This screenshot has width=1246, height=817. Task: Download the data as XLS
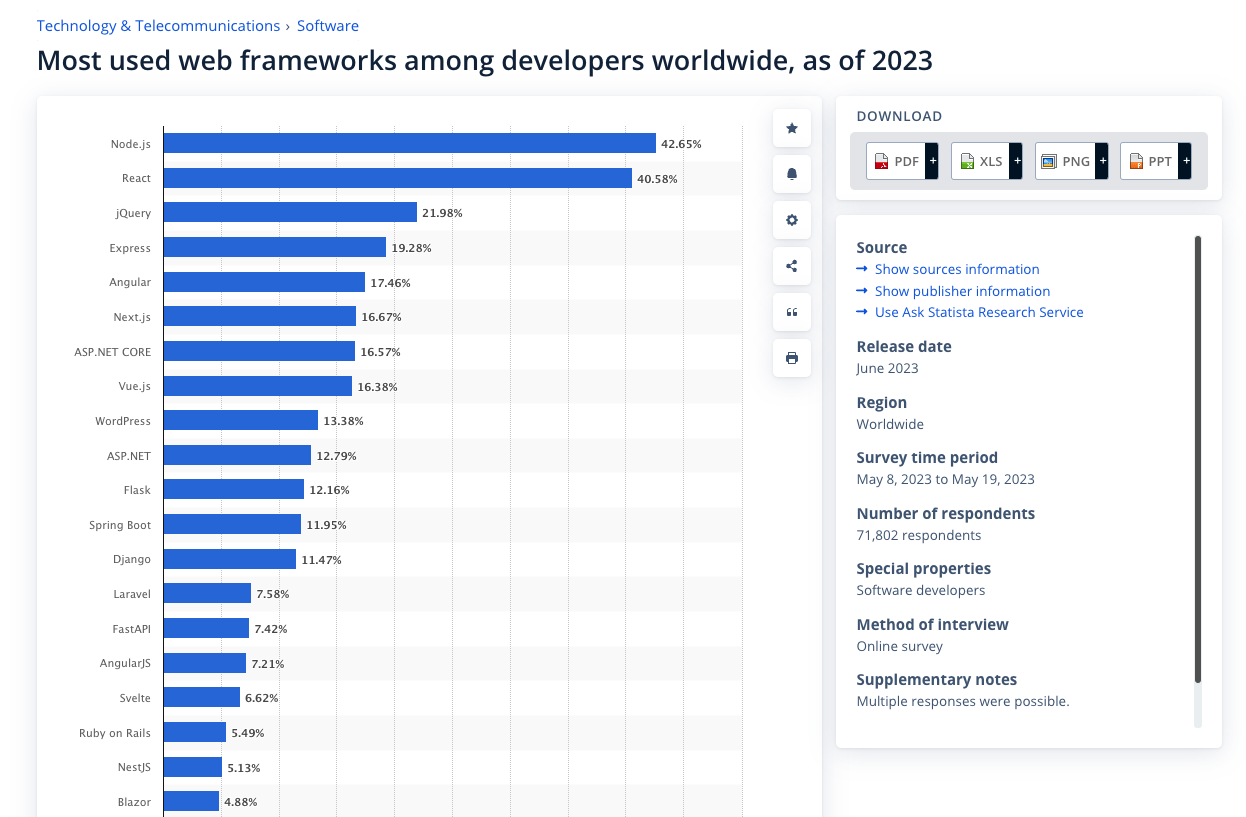980,161
